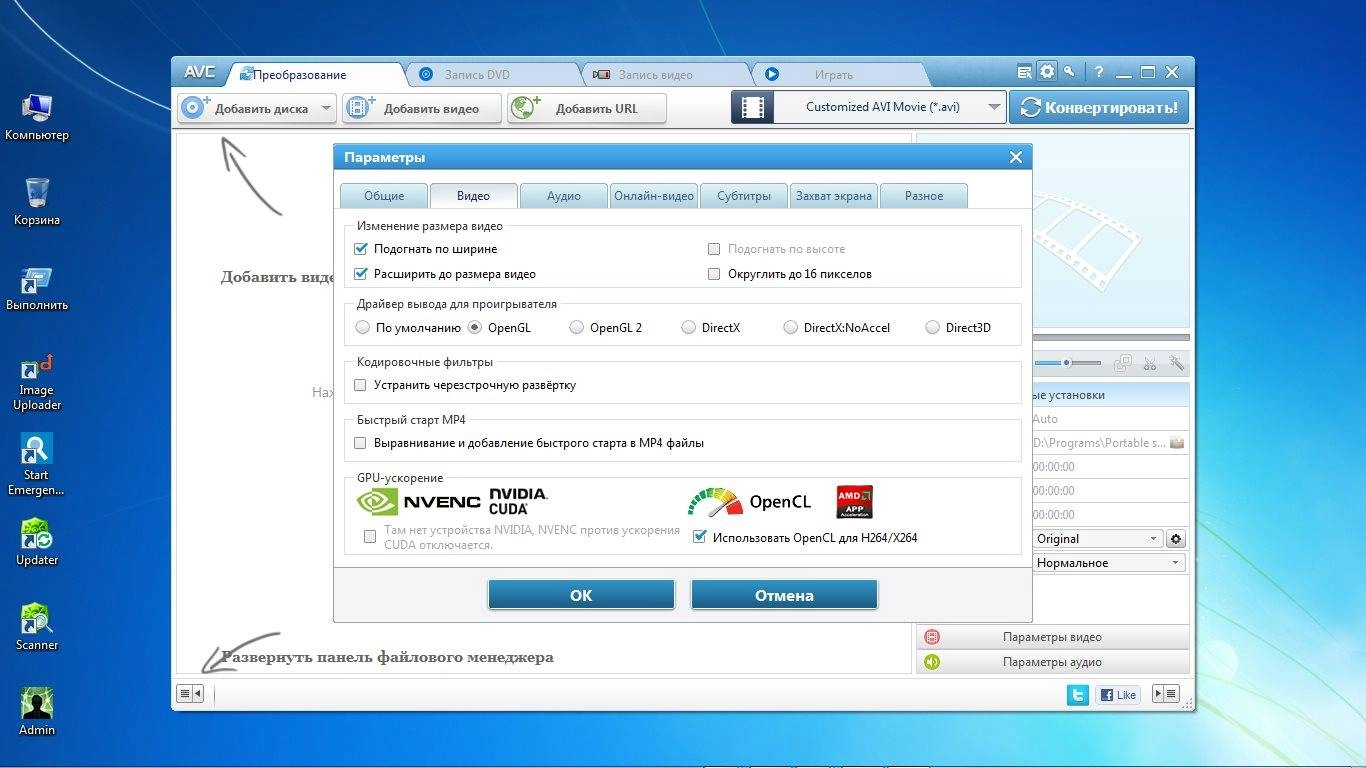Select DirectX:NoAccel radio button
This screenshot has height=768, width=1366.
tap(790, 327)
